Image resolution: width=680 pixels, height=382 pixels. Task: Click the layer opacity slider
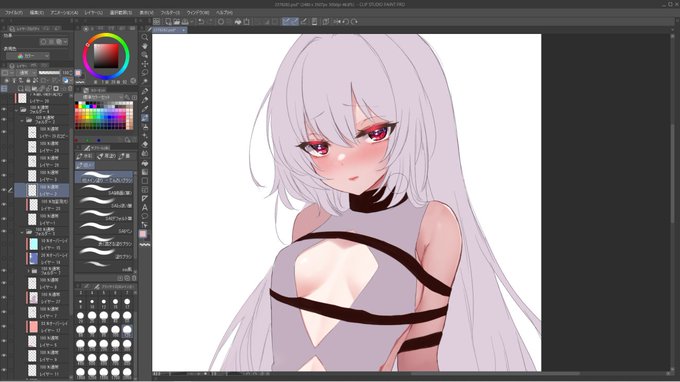tap(50, 73)
